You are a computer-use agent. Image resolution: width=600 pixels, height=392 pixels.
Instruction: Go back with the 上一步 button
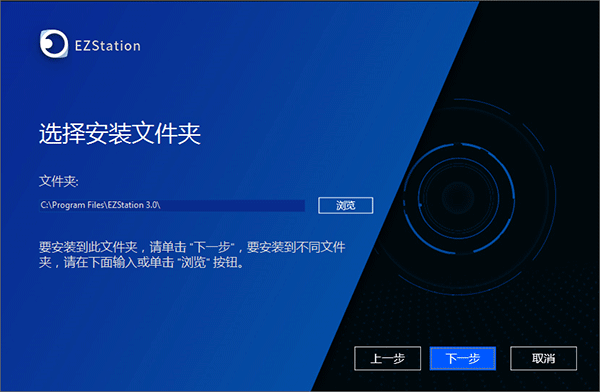coord(388,358)
